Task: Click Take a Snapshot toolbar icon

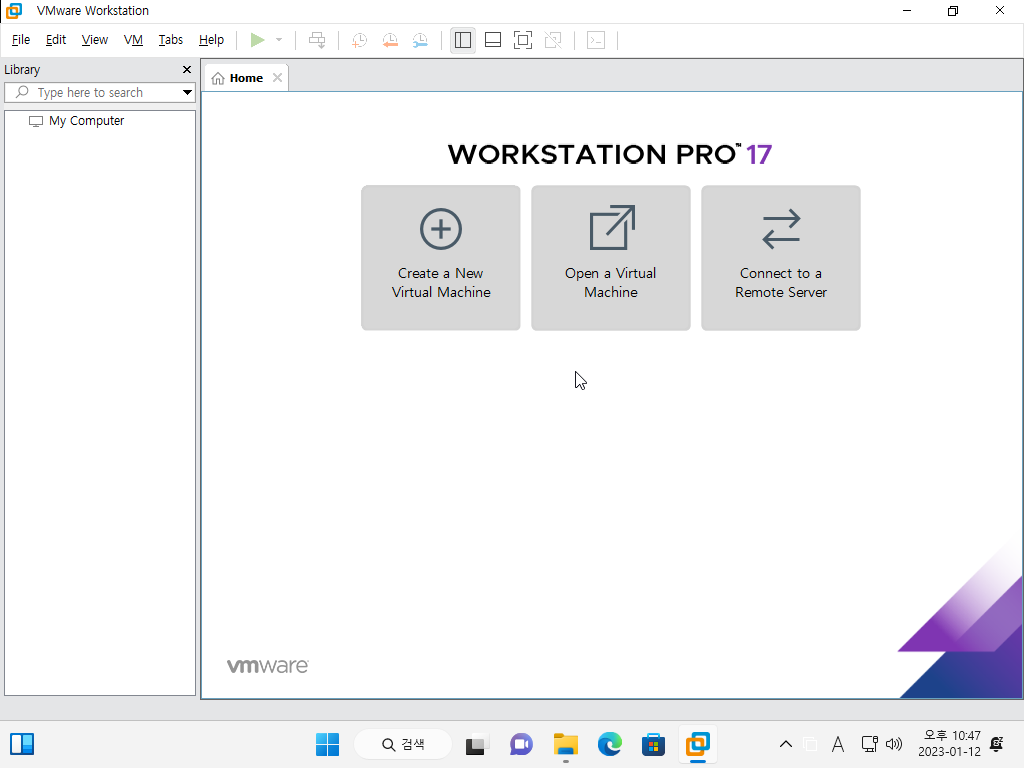Action: pos(359,40)
